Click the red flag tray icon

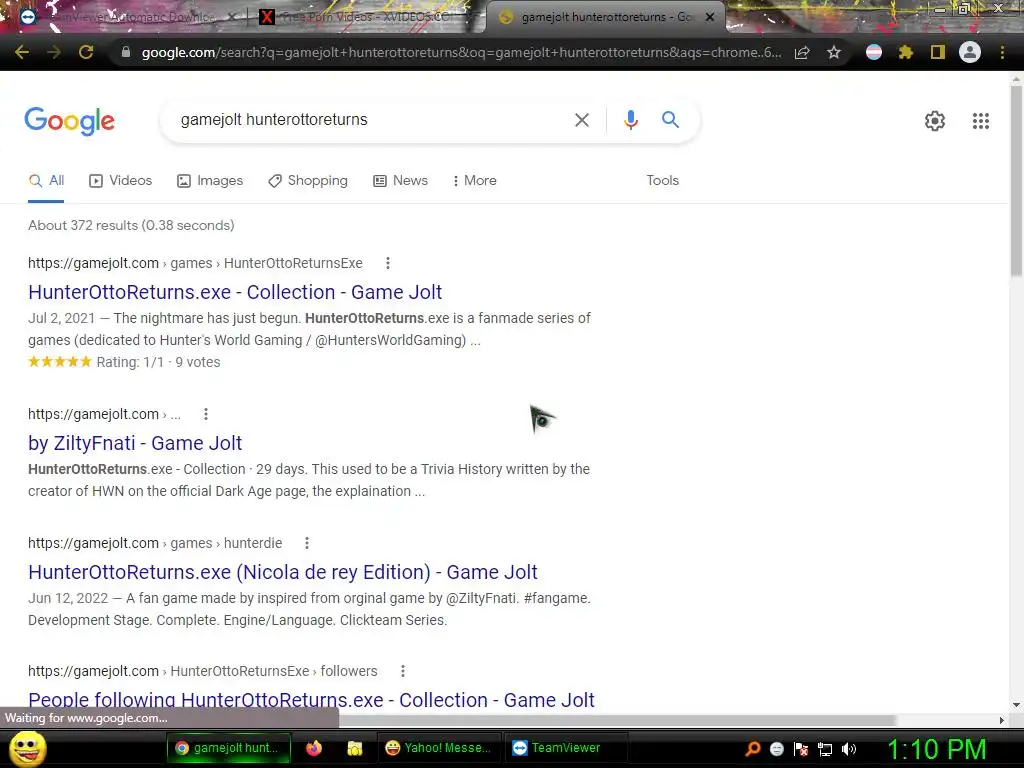click(801, 749)
